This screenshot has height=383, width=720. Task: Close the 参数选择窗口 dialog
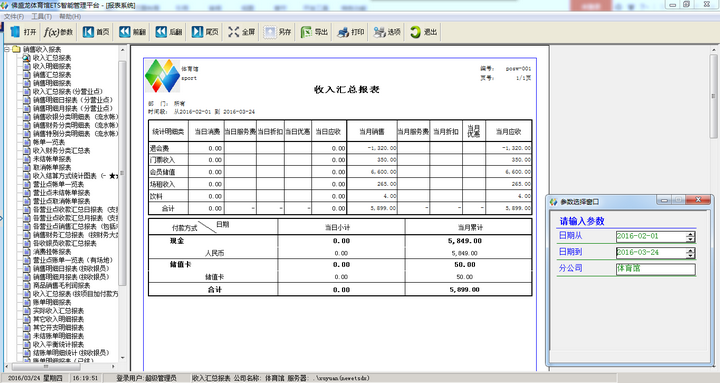coord(698,200)
